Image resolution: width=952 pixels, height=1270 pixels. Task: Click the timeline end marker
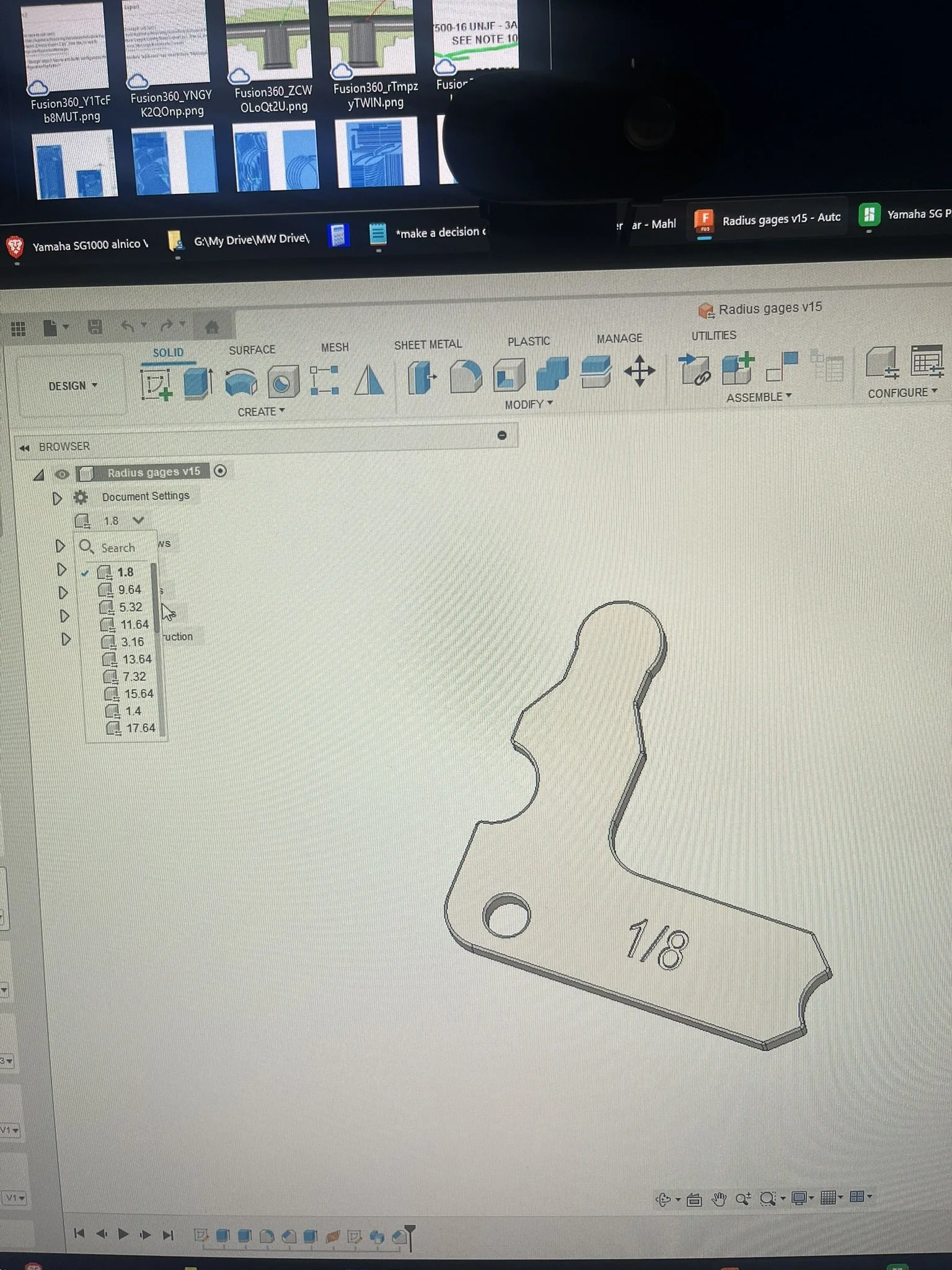410,1237
